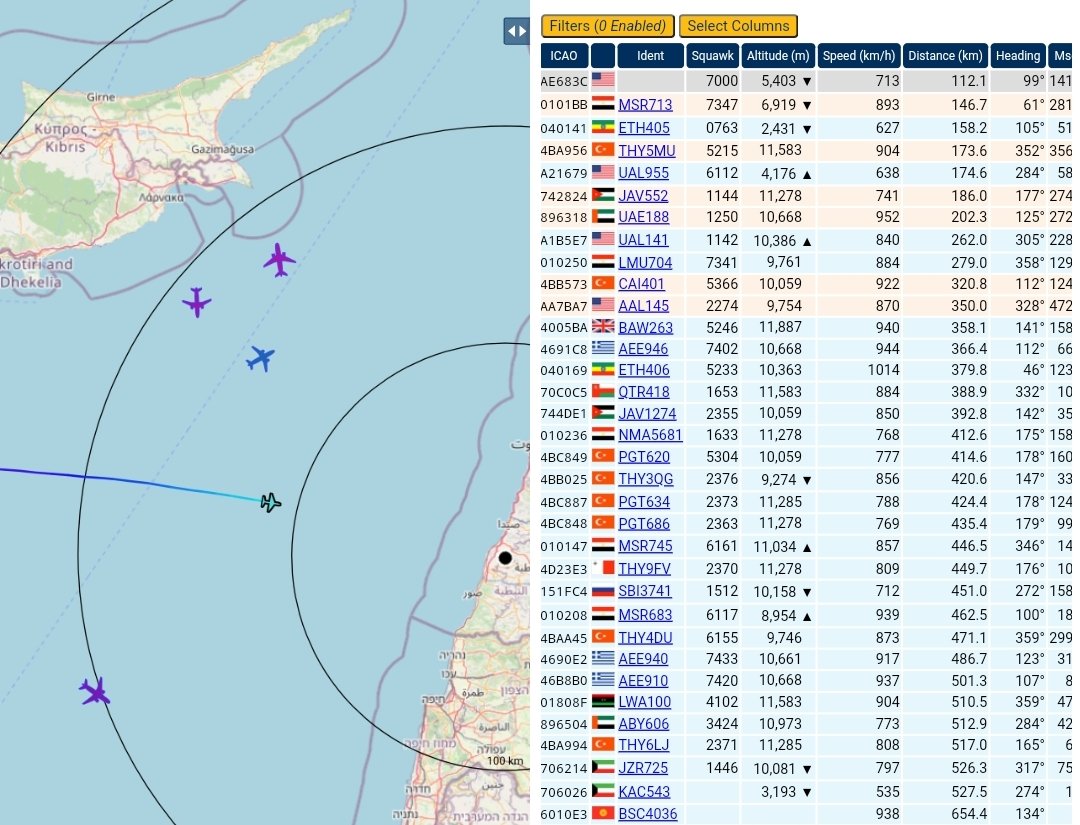Open the KAC543 flight link

click(x=644, y=792)
